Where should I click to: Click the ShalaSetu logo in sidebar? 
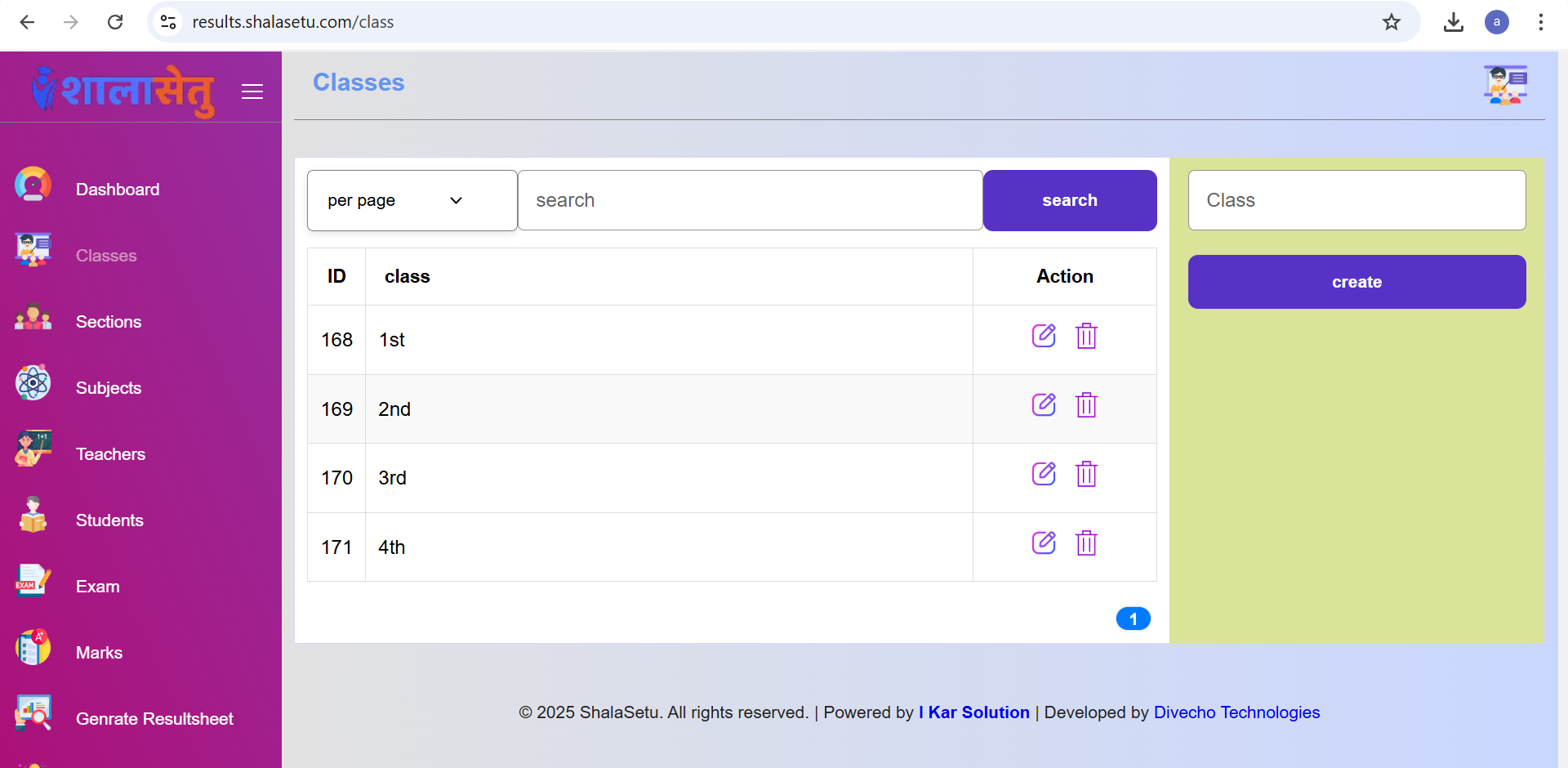tap(124, 90)
